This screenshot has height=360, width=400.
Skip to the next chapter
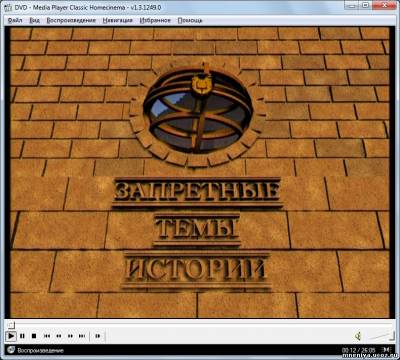tap(82, 336)
